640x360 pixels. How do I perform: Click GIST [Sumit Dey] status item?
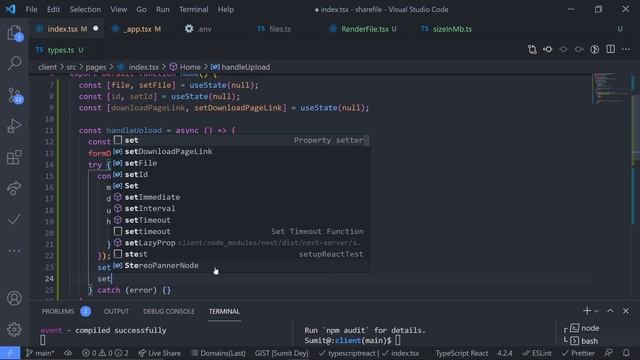click(282, 353)
